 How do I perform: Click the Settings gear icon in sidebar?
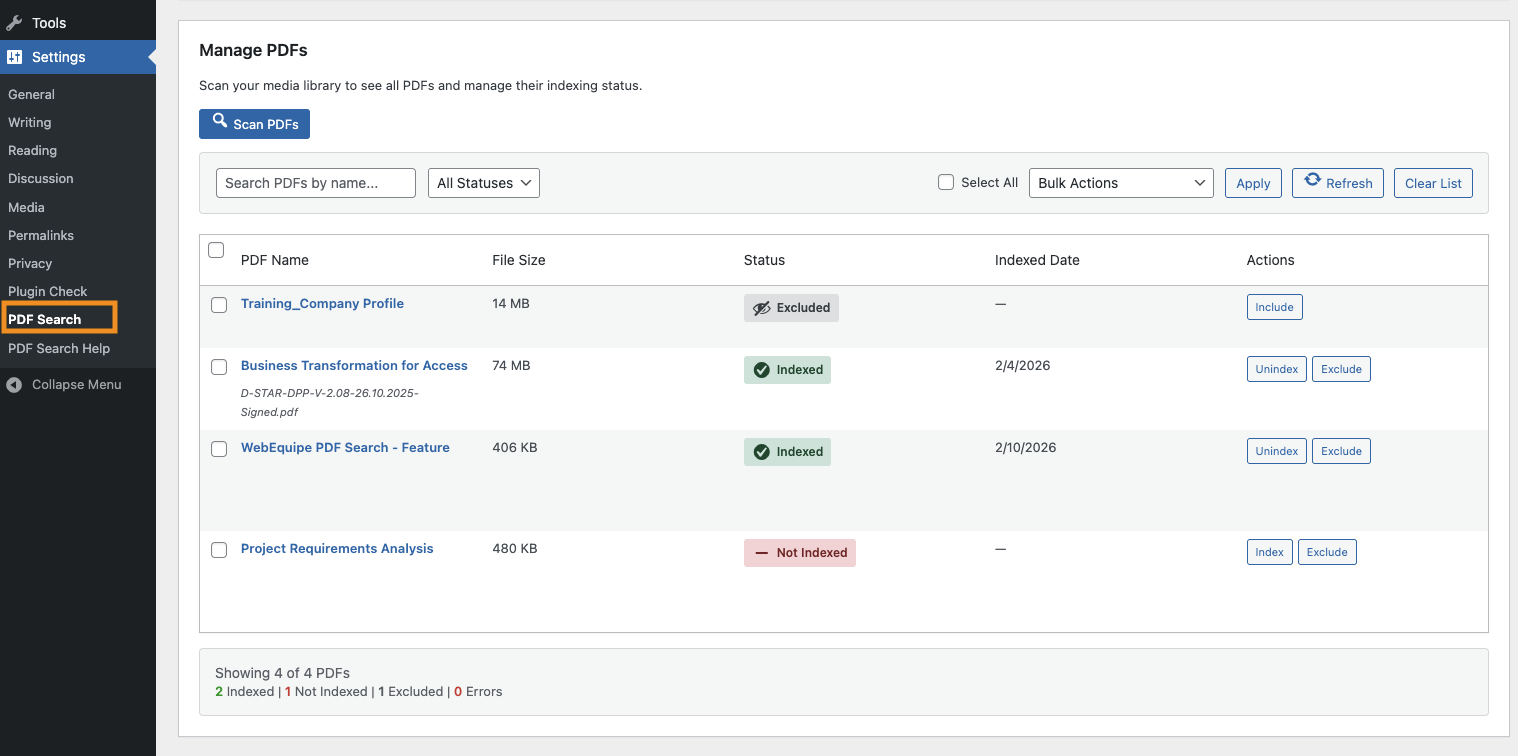coord(16,57)
